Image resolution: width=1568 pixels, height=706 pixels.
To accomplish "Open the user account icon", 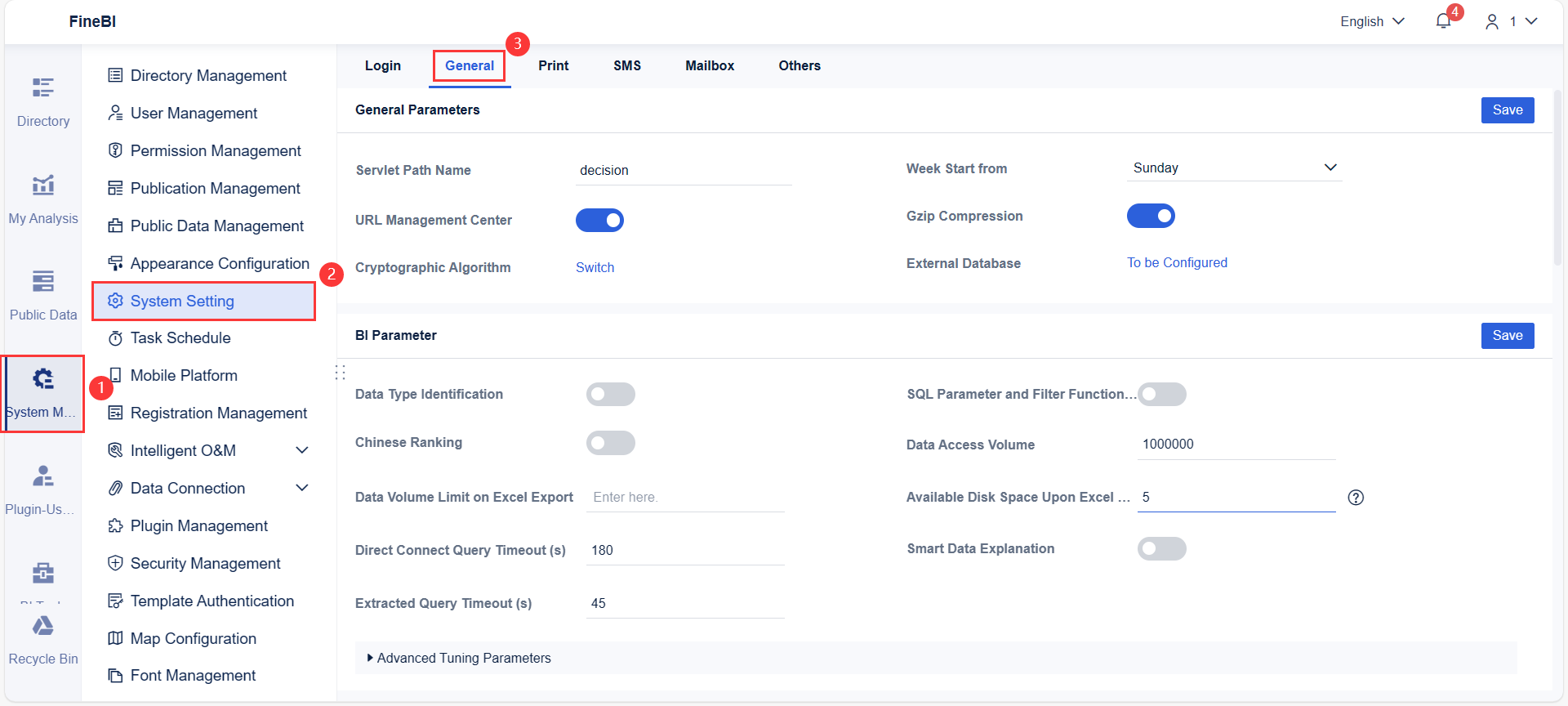I will coord(1492,22).
